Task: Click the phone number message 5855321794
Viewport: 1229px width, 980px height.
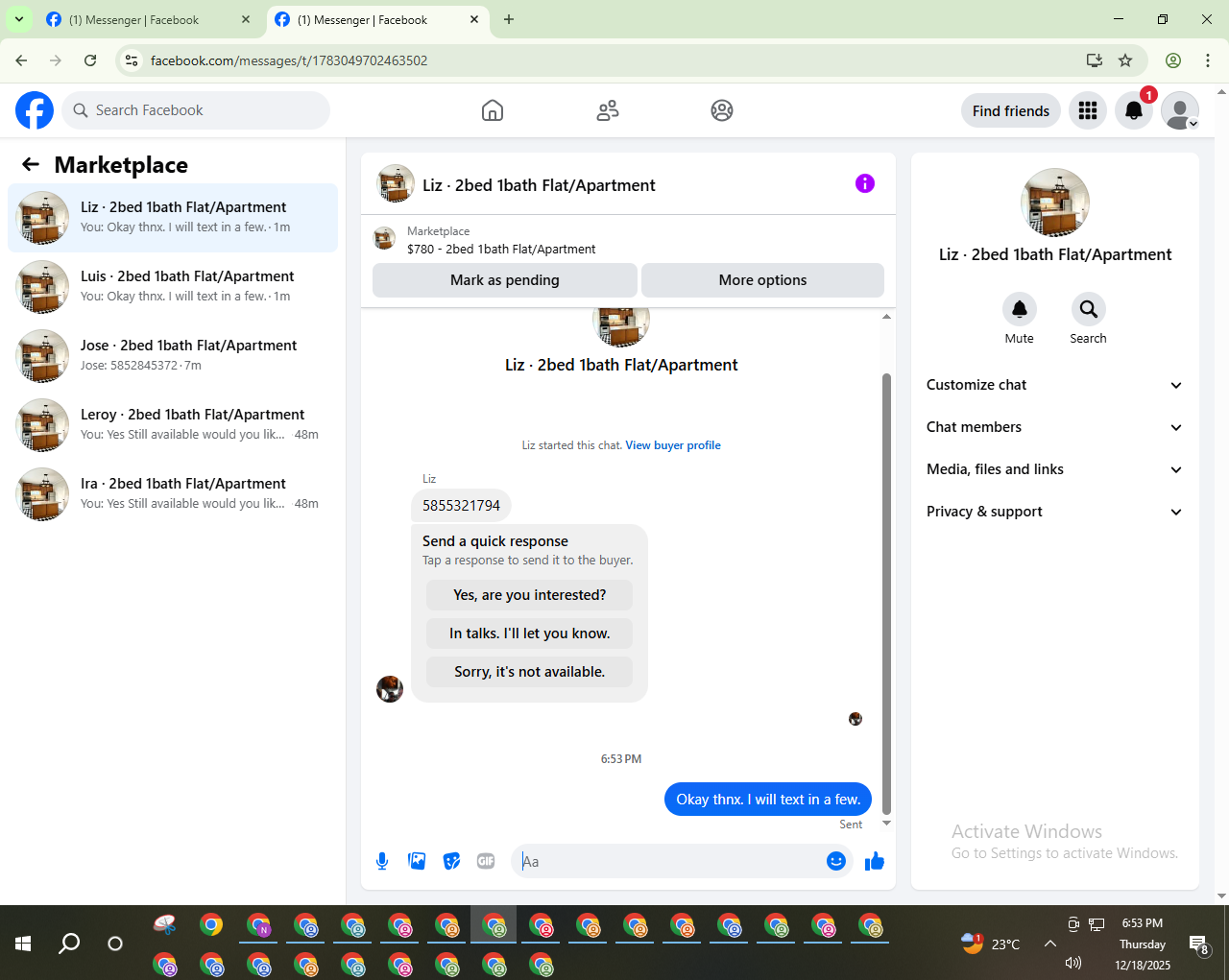Action: (x=461, y=505)
